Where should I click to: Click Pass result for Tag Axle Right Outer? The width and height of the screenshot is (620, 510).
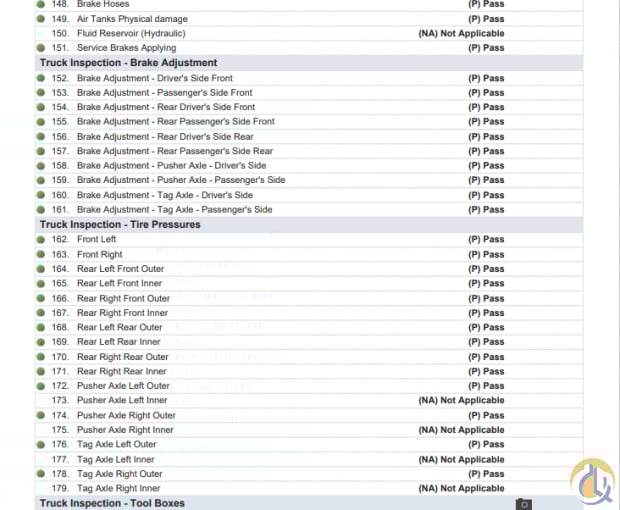click(x=486, y=474)
